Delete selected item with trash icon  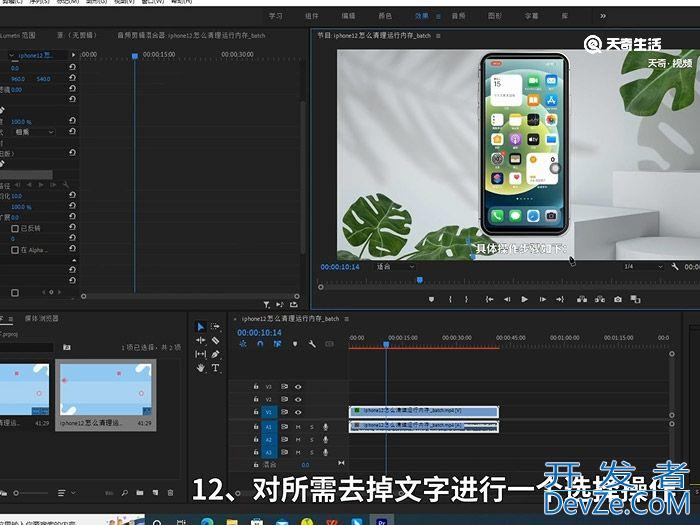click(x=170, y=493)
